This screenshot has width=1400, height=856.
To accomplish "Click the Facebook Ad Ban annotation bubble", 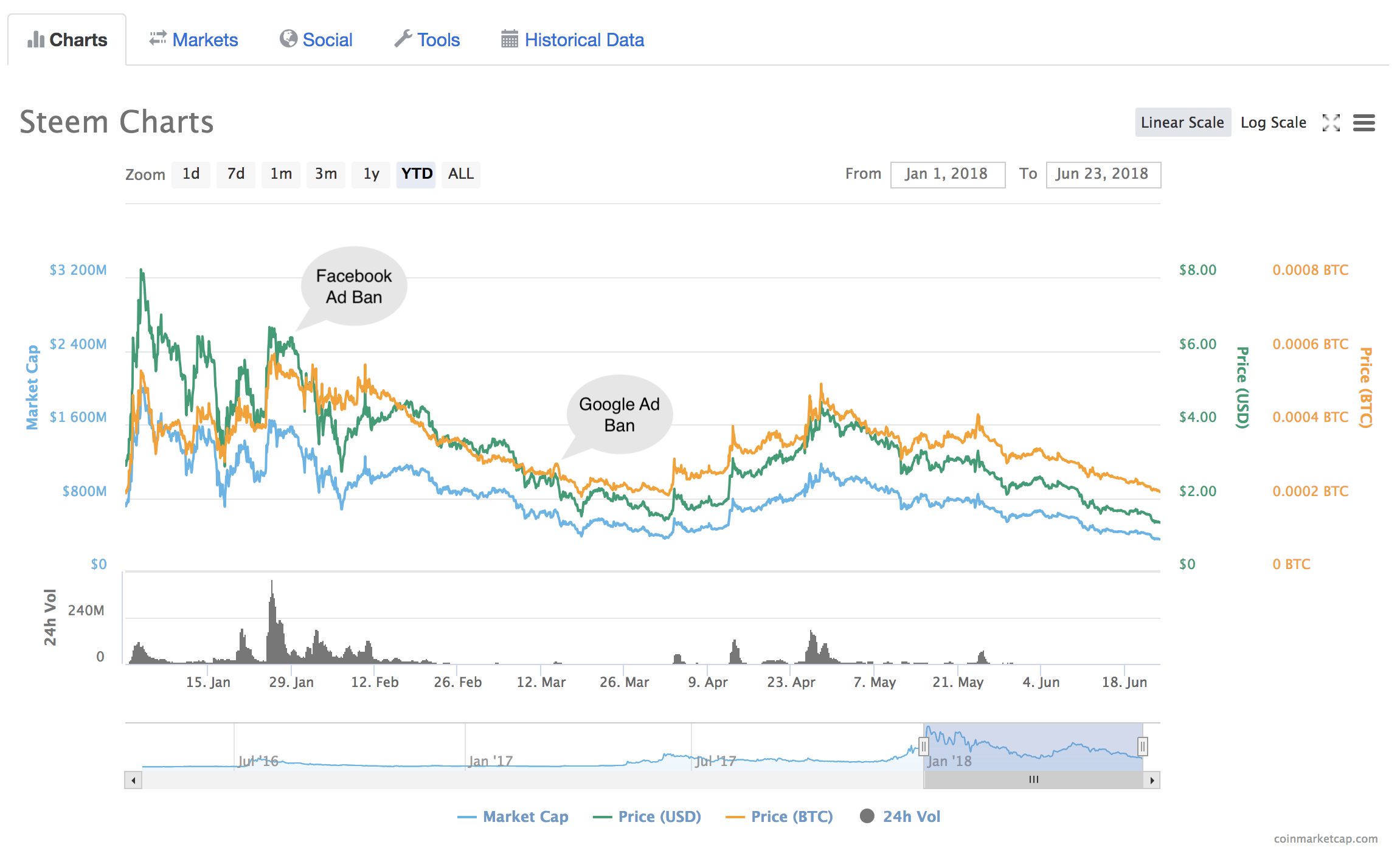I will click(x=354, y=286).
